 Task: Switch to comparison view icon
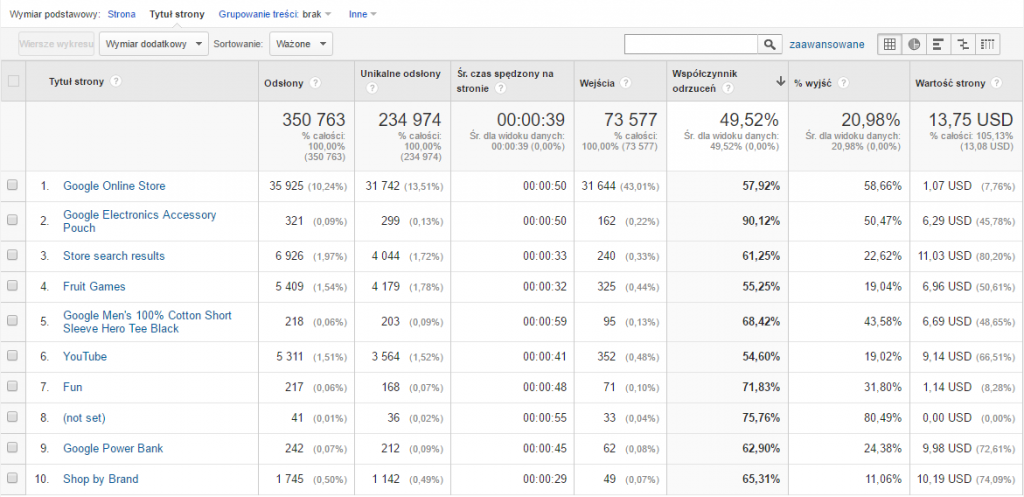point(963,44)
